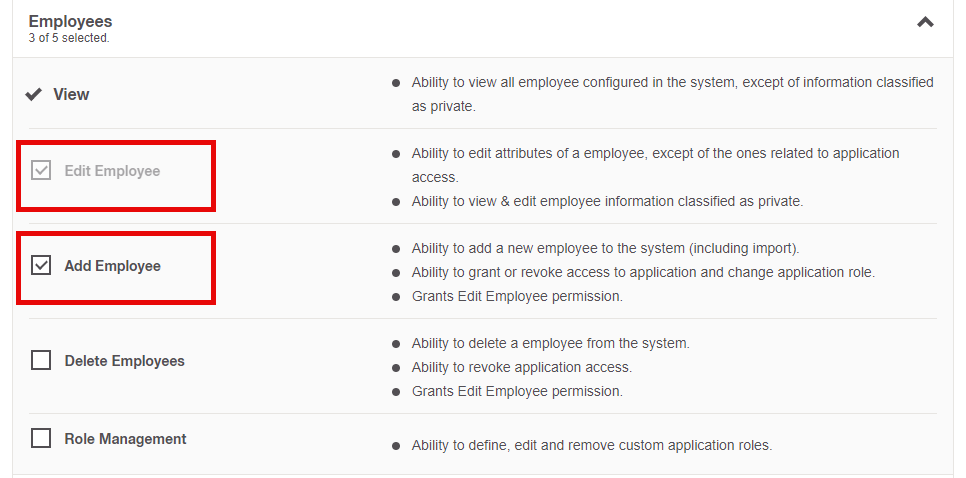This screenshot has height=478, width=966.
Task: Enable the Role Management checkbox
Action: (41, 439)
